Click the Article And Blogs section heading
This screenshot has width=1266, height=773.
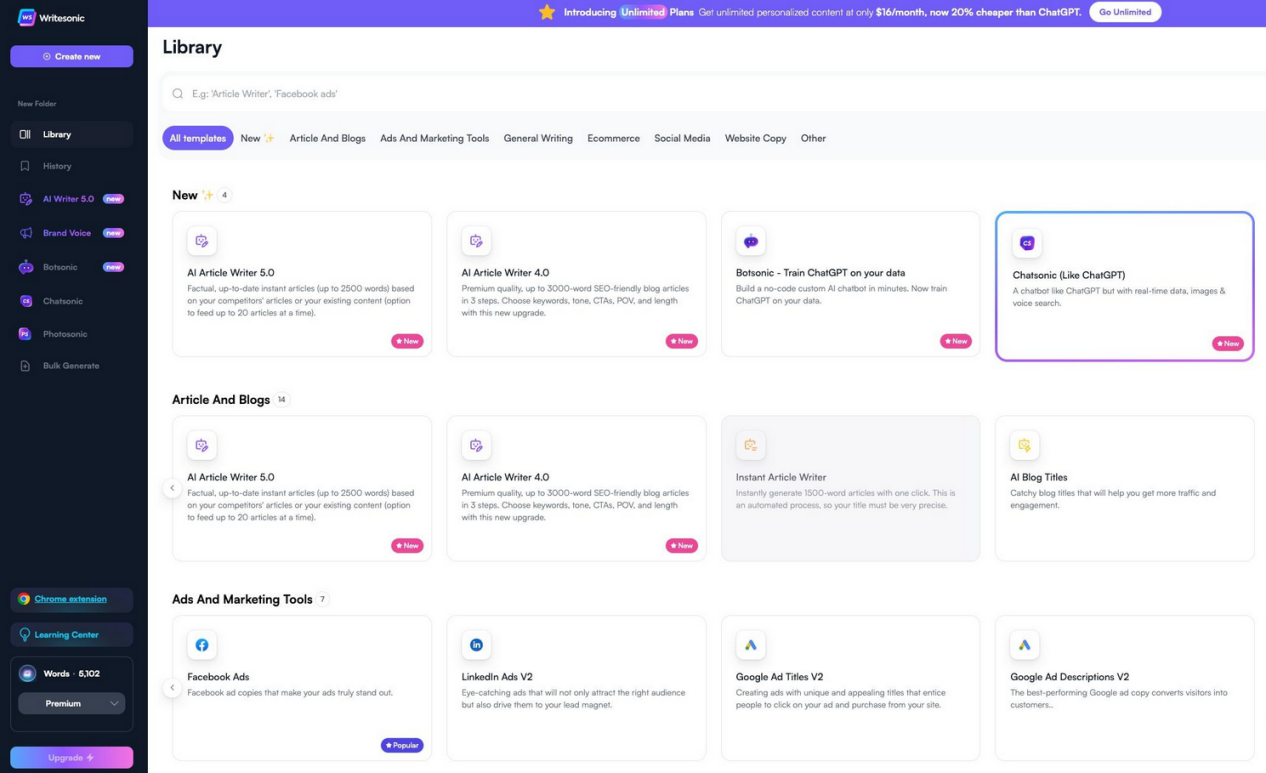(x=221, y=399)
